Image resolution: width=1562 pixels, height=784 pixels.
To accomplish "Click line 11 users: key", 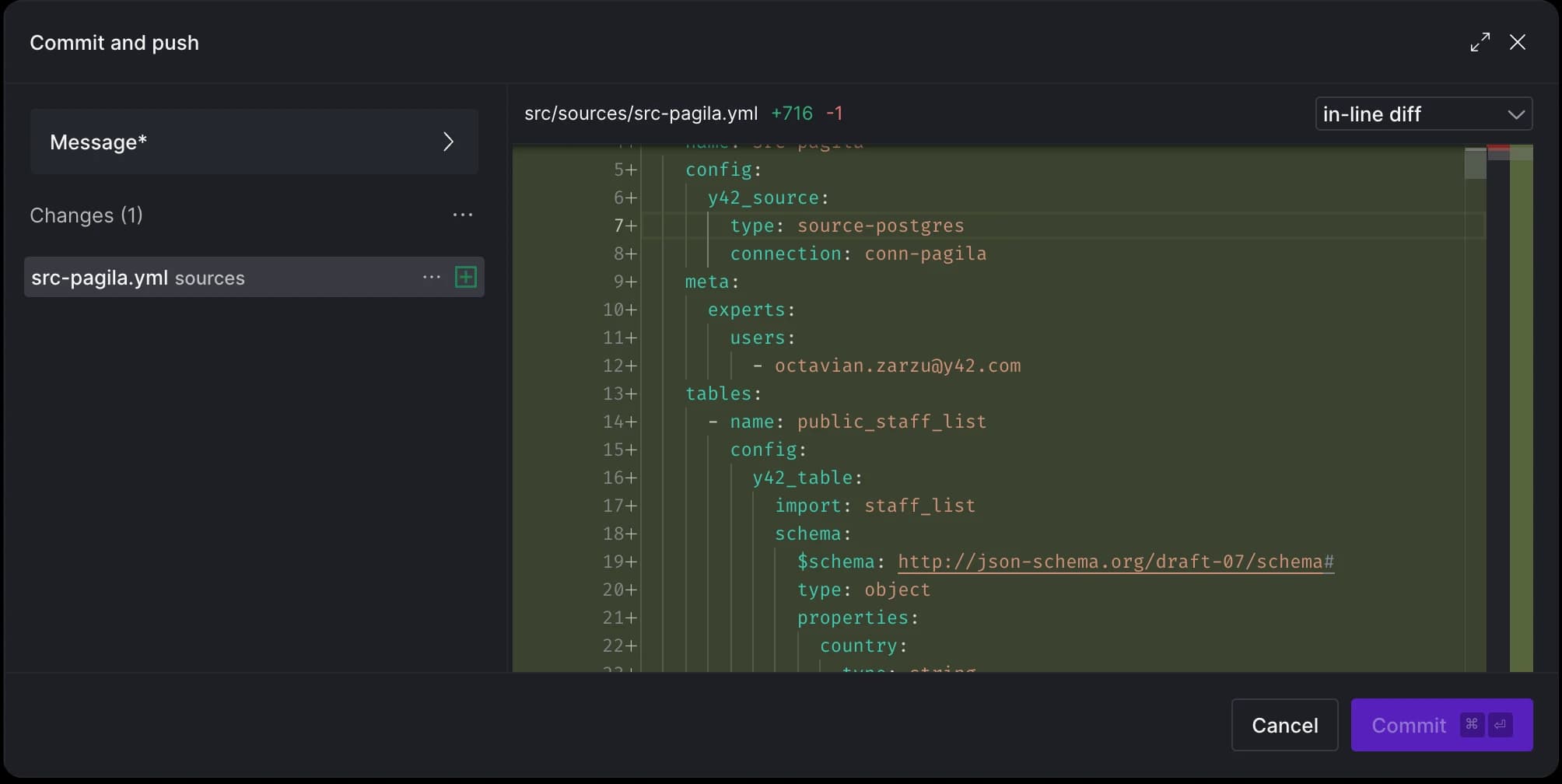I will (762, 338).
